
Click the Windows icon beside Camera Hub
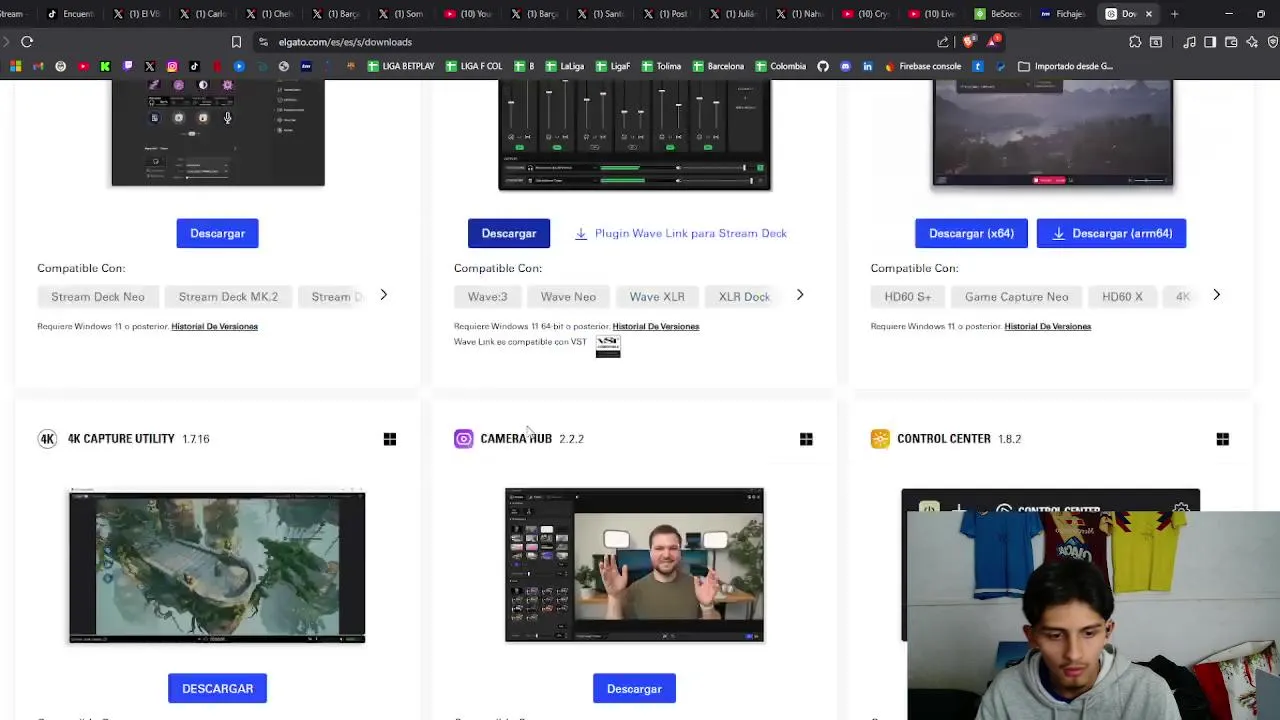pos(806,439)
